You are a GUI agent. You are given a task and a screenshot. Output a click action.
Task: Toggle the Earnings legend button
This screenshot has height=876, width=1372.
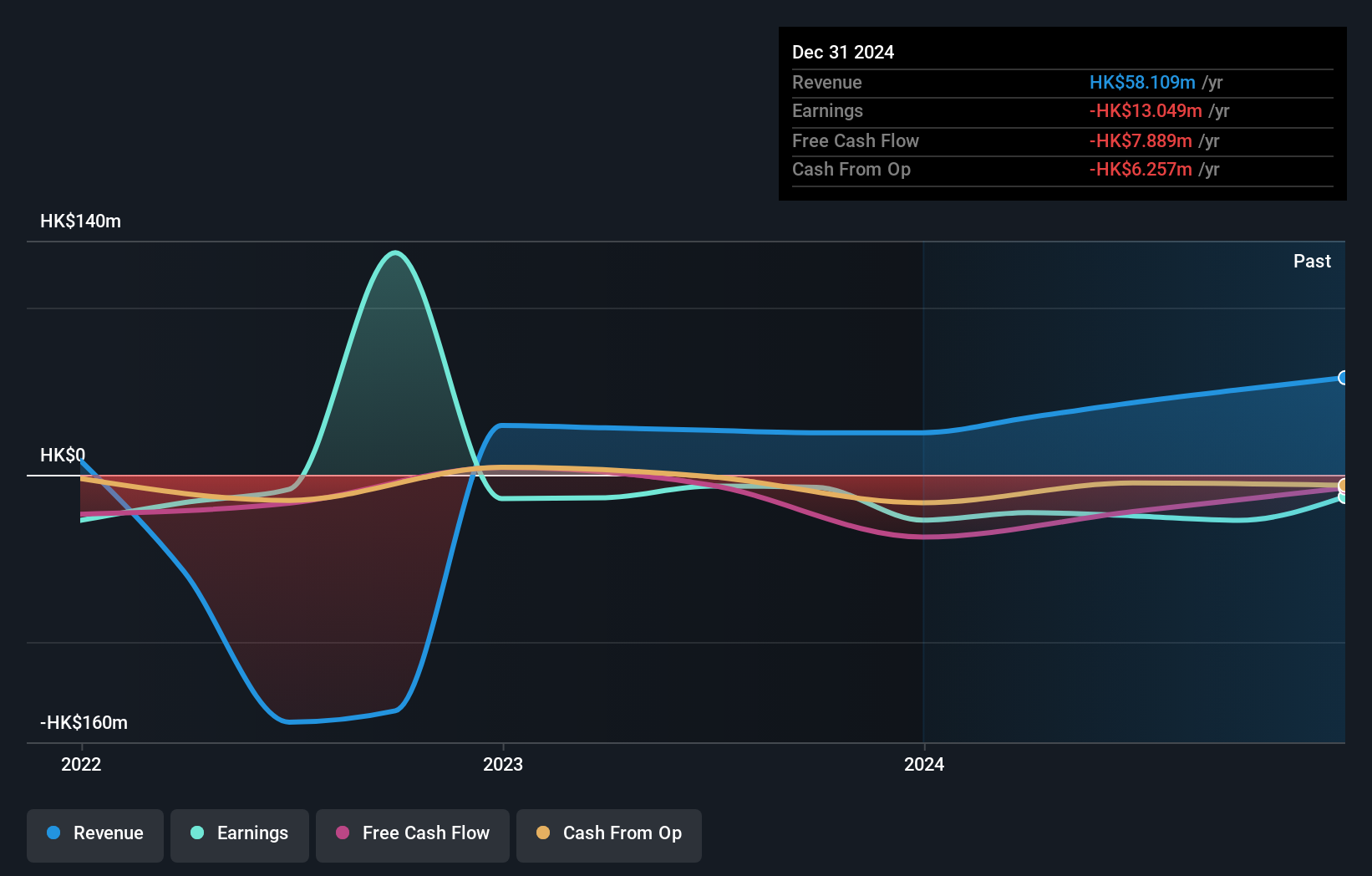(240, 835)
